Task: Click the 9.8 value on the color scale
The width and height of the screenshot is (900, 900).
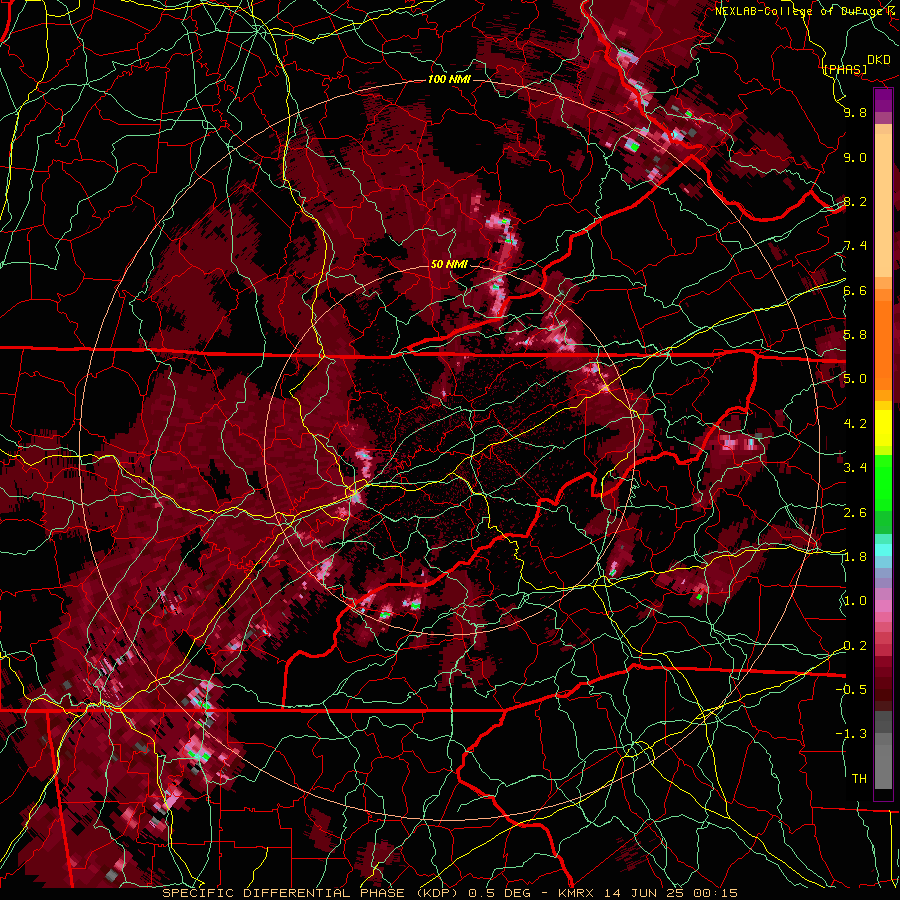Action: [855, 112]
